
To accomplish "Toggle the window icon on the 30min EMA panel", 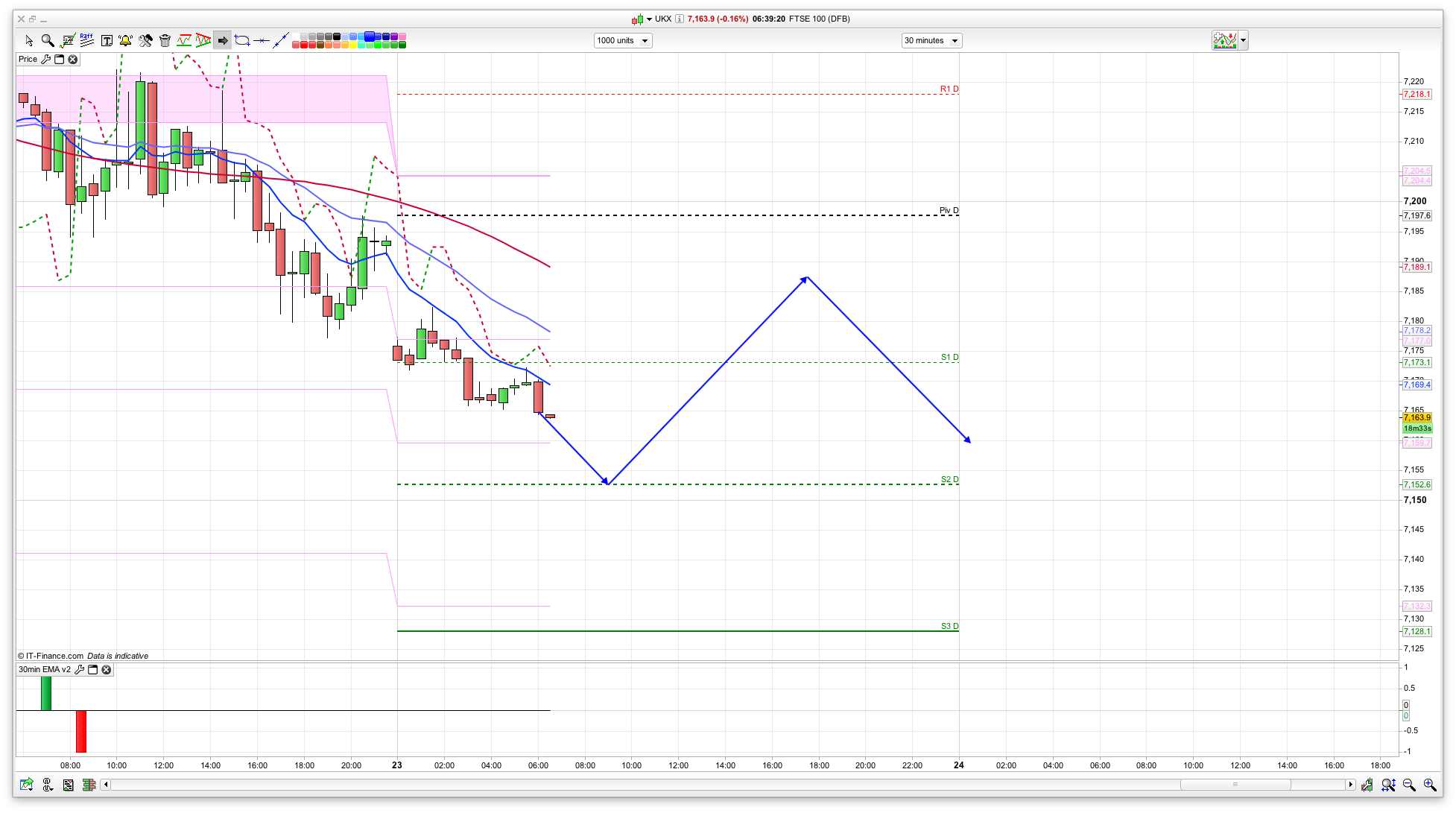I will [x=93, y=670].
